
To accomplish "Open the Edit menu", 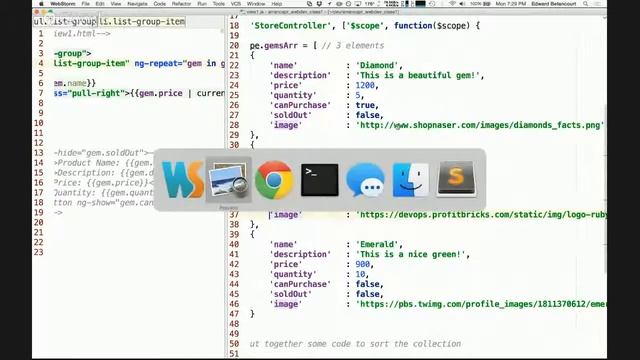I will tap(100, 4).
